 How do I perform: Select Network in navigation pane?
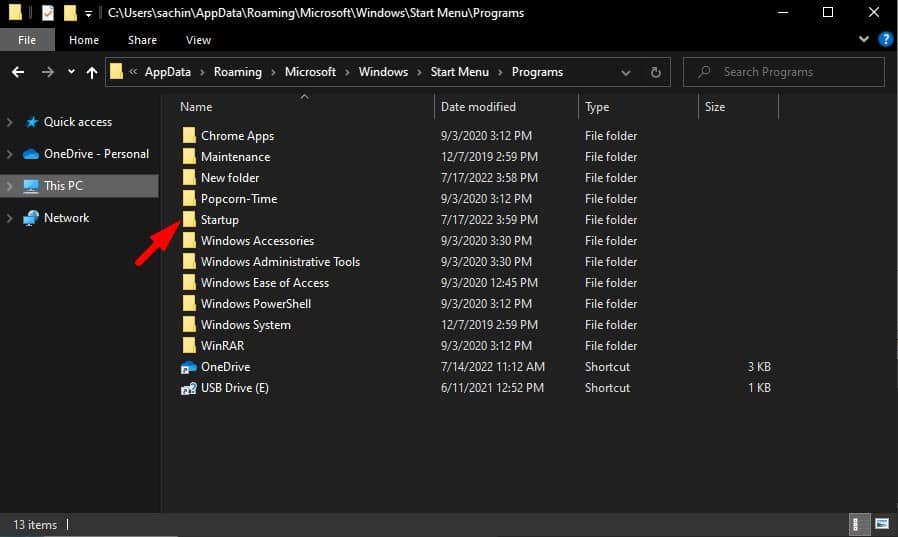pyautogui.click(x=66, y=218)
